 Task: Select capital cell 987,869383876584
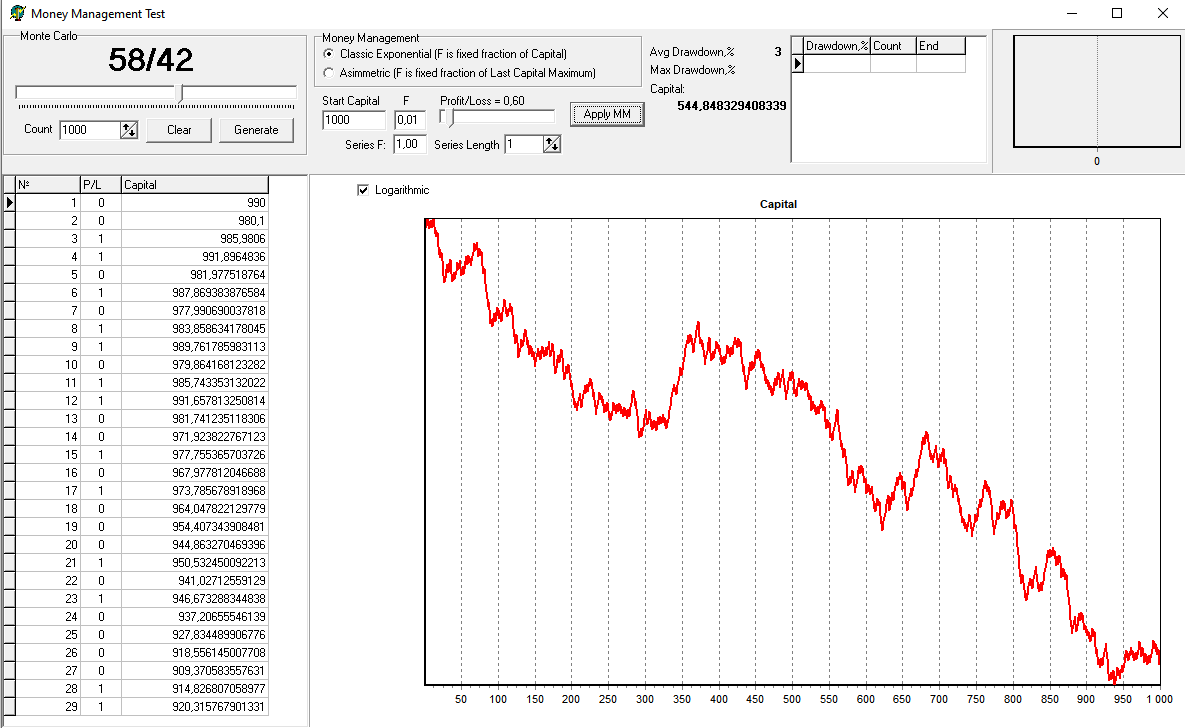click(x=194, y=293)
